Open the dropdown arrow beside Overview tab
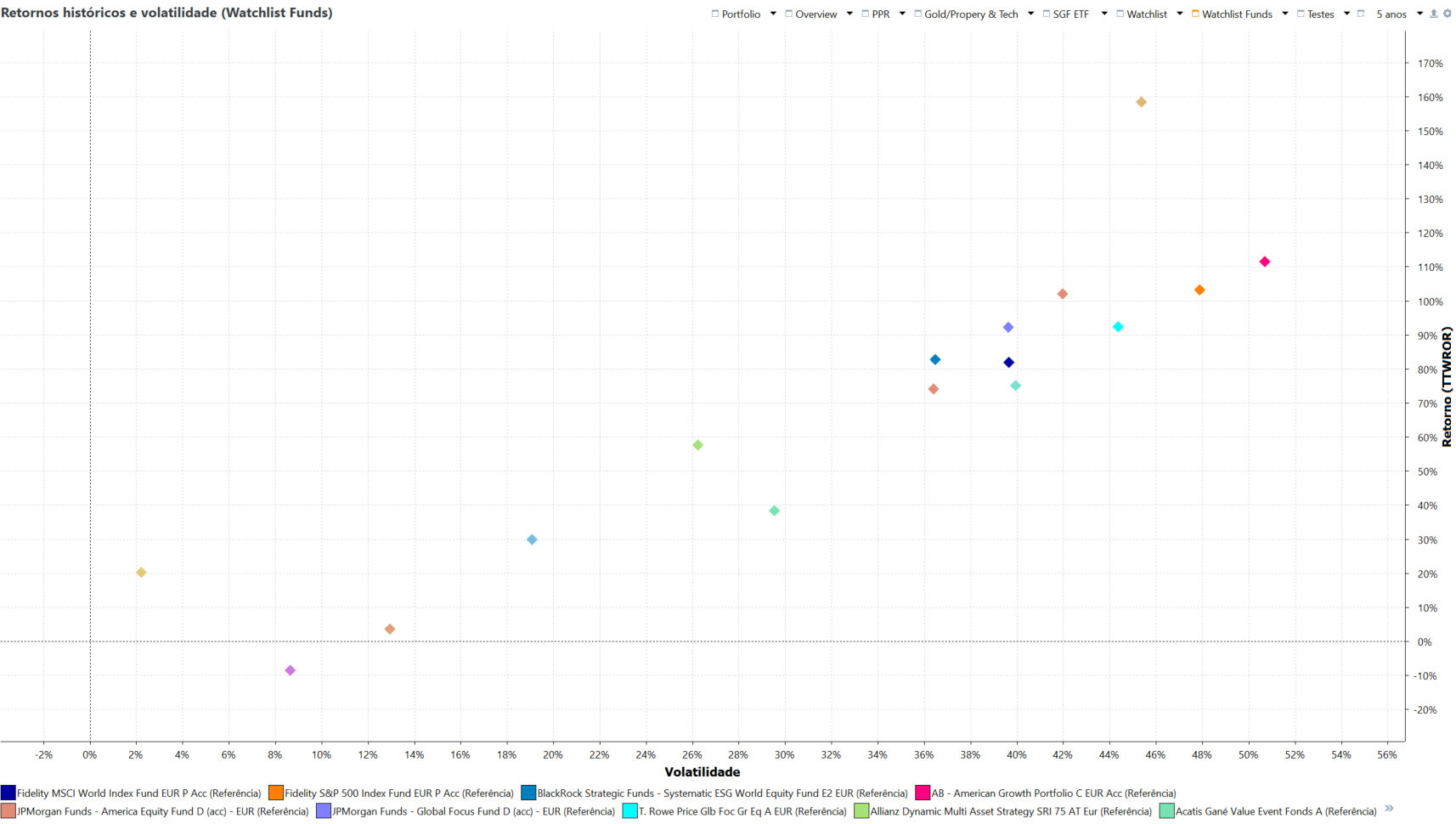1456x824 pixels. pos(849,14)
